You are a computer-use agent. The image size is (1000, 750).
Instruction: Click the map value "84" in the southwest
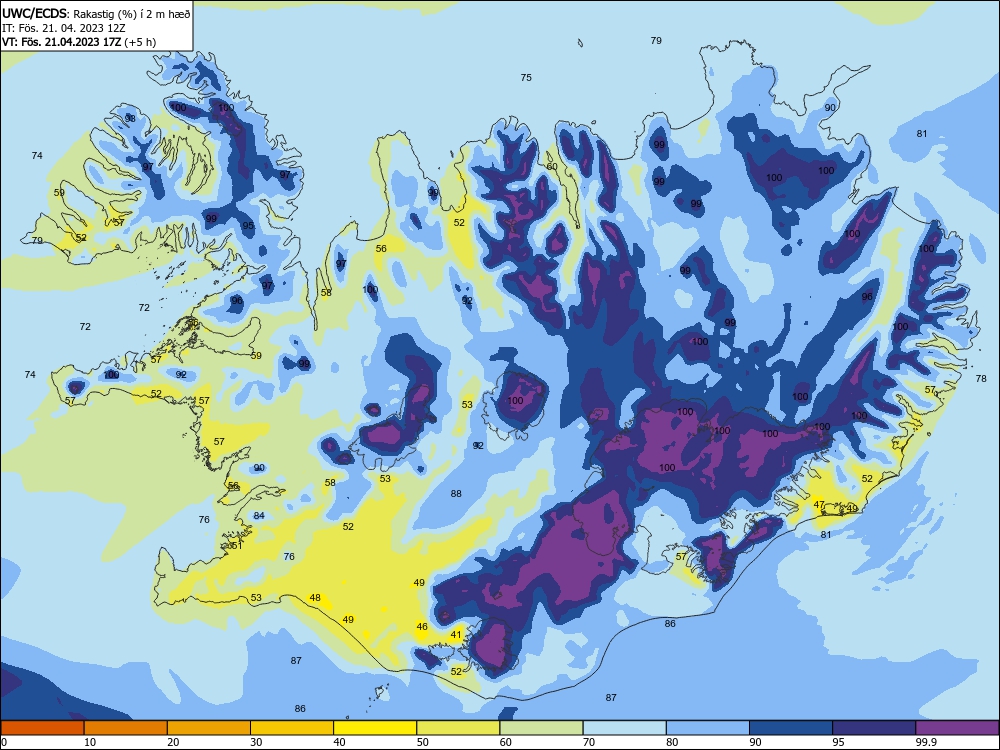click(x=259, y=515)
